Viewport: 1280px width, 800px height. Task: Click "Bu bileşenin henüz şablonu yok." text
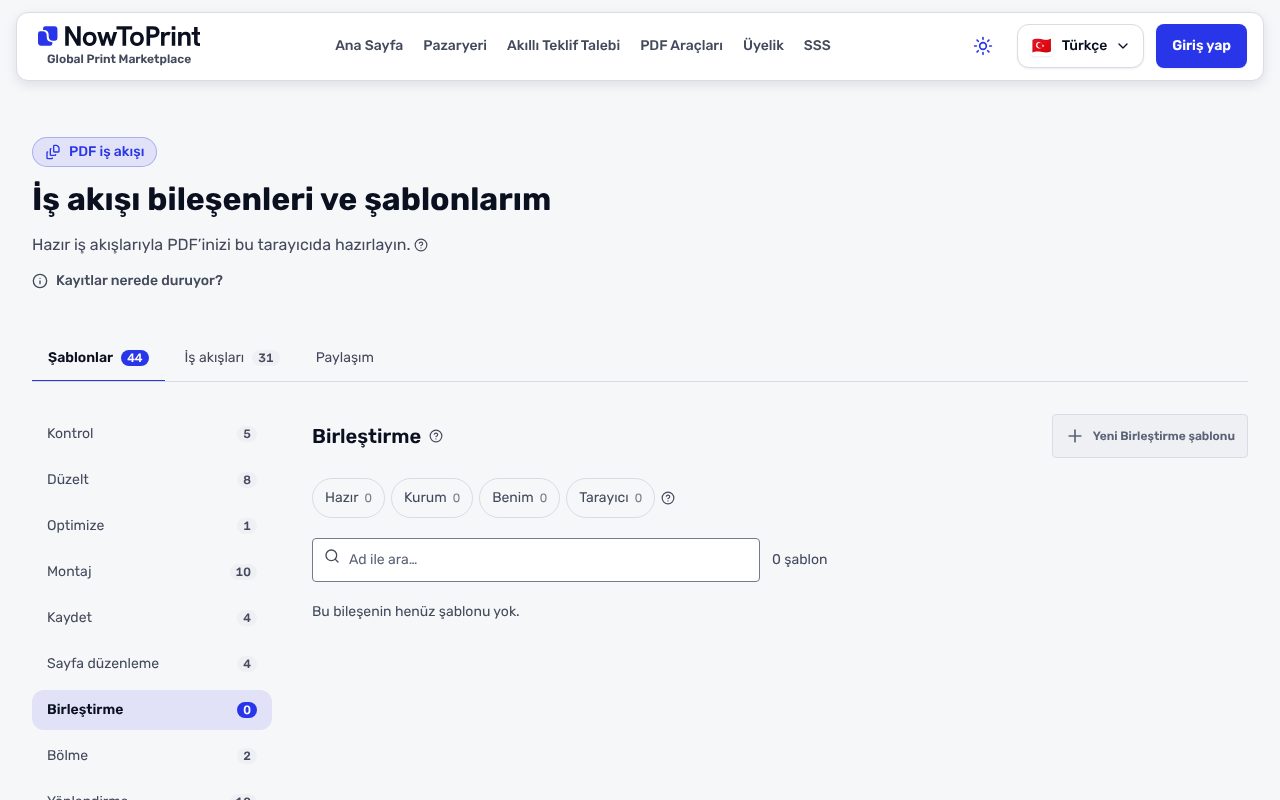coord(416,611)
